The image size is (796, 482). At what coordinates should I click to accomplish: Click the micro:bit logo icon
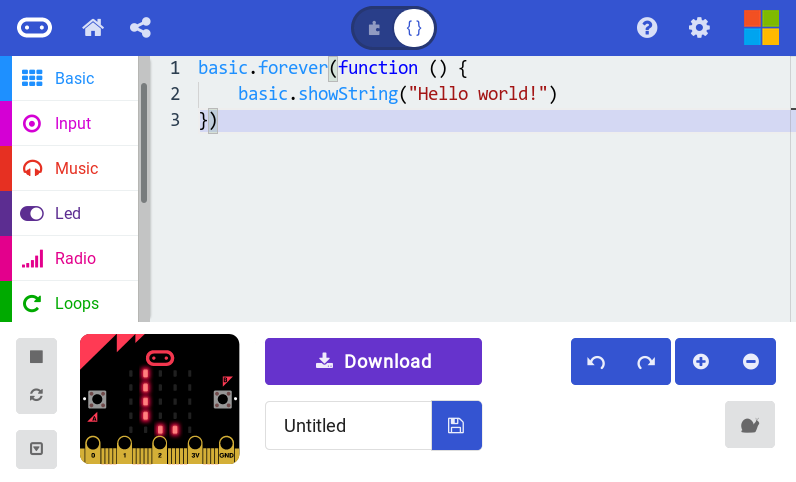pos(34,28)
